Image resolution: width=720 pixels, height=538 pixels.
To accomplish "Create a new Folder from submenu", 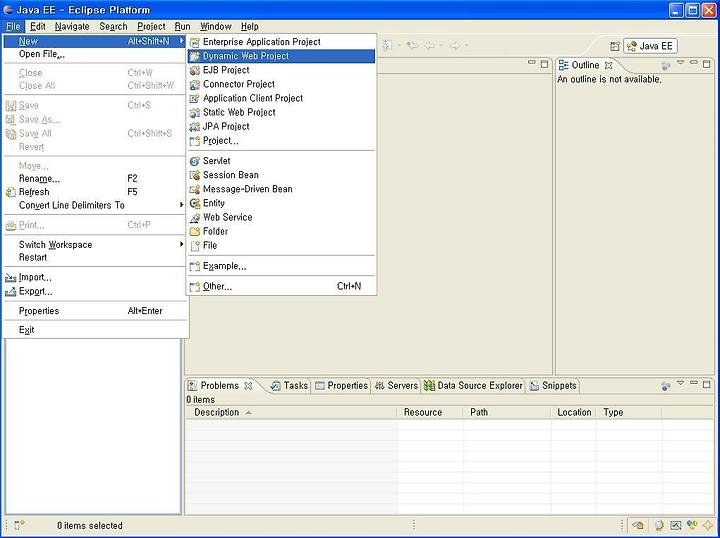I will 281,231.
